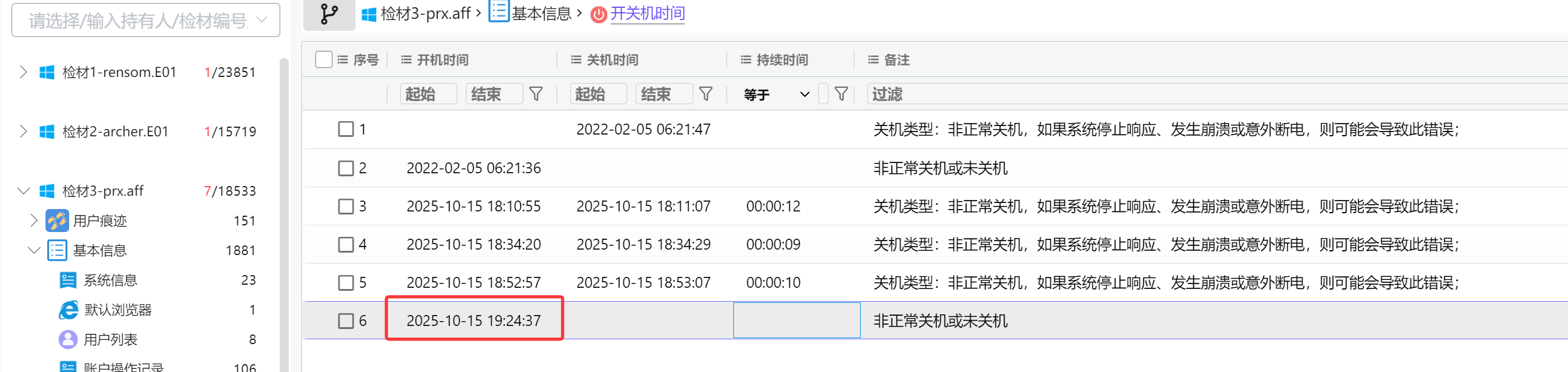This screenshot has width=1568, height=372.
Task: Click the left panel vertical scrollbar
Action: [284, 214]
